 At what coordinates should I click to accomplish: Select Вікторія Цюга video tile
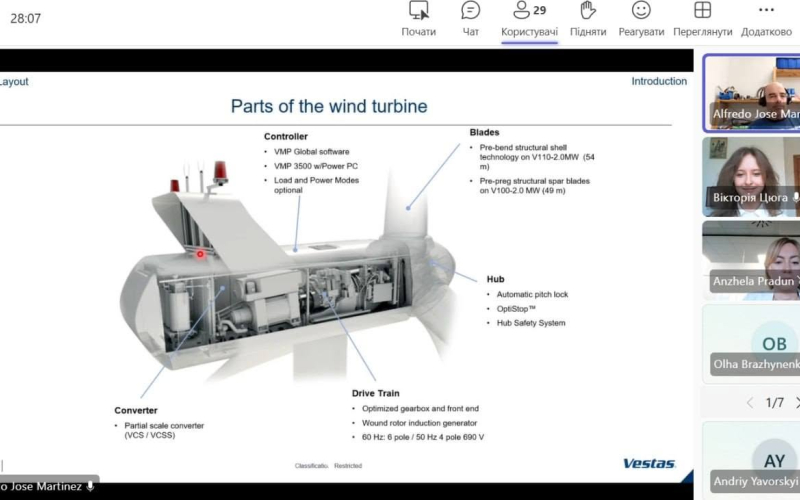(x=752, y=177)
